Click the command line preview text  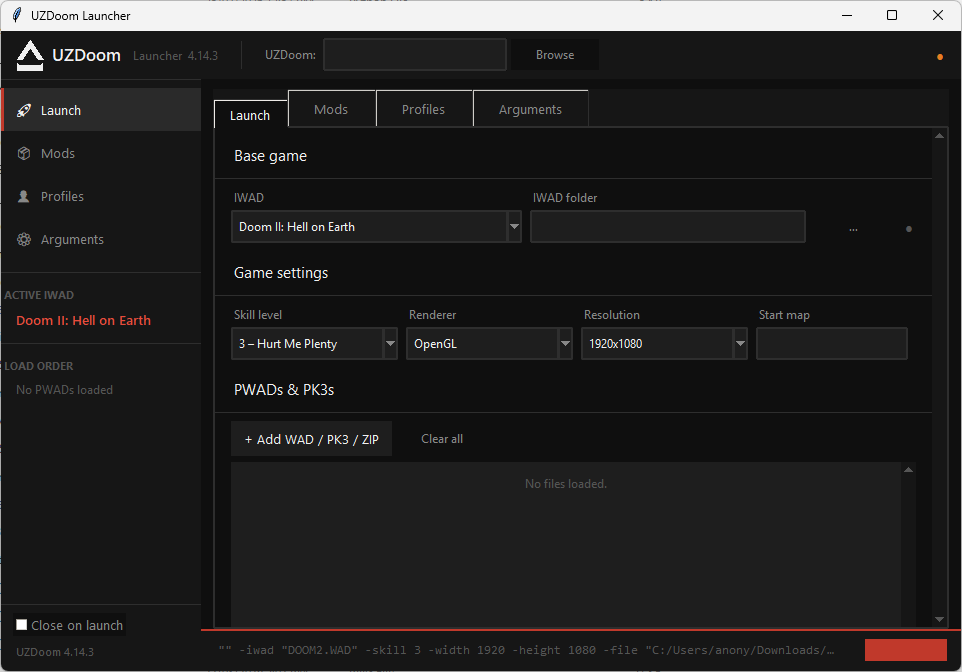(x=526, y=650)
